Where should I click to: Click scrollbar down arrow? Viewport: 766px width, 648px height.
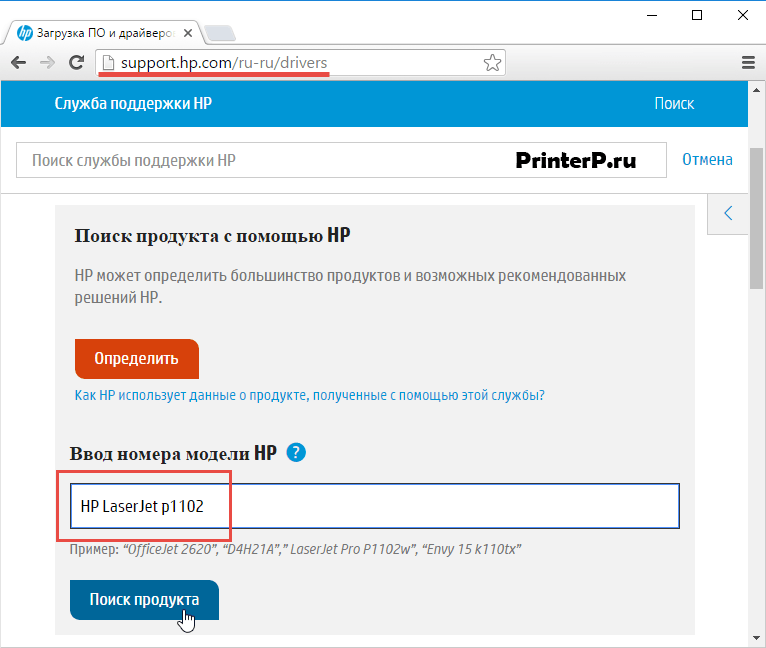coord(757,638)
